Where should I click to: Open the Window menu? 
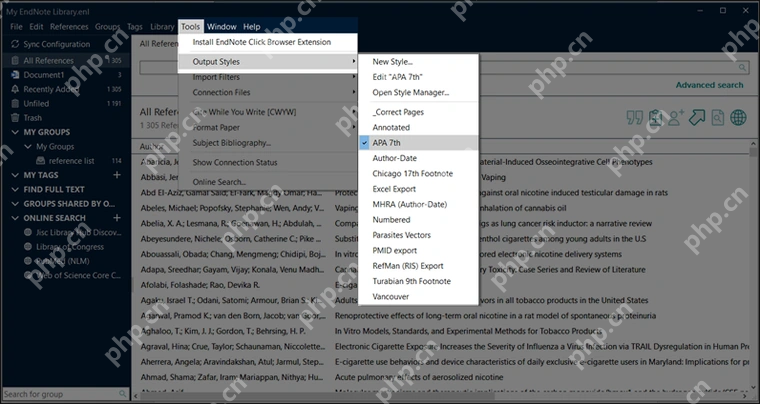coord(222,27)
